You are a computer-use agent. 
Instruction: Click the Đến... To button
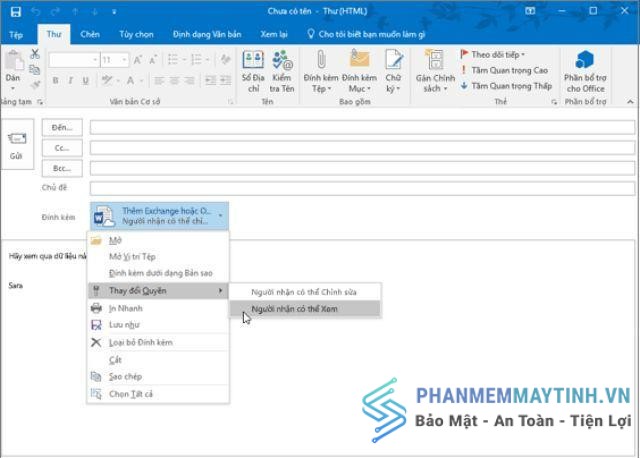click(x=62, y=128)
